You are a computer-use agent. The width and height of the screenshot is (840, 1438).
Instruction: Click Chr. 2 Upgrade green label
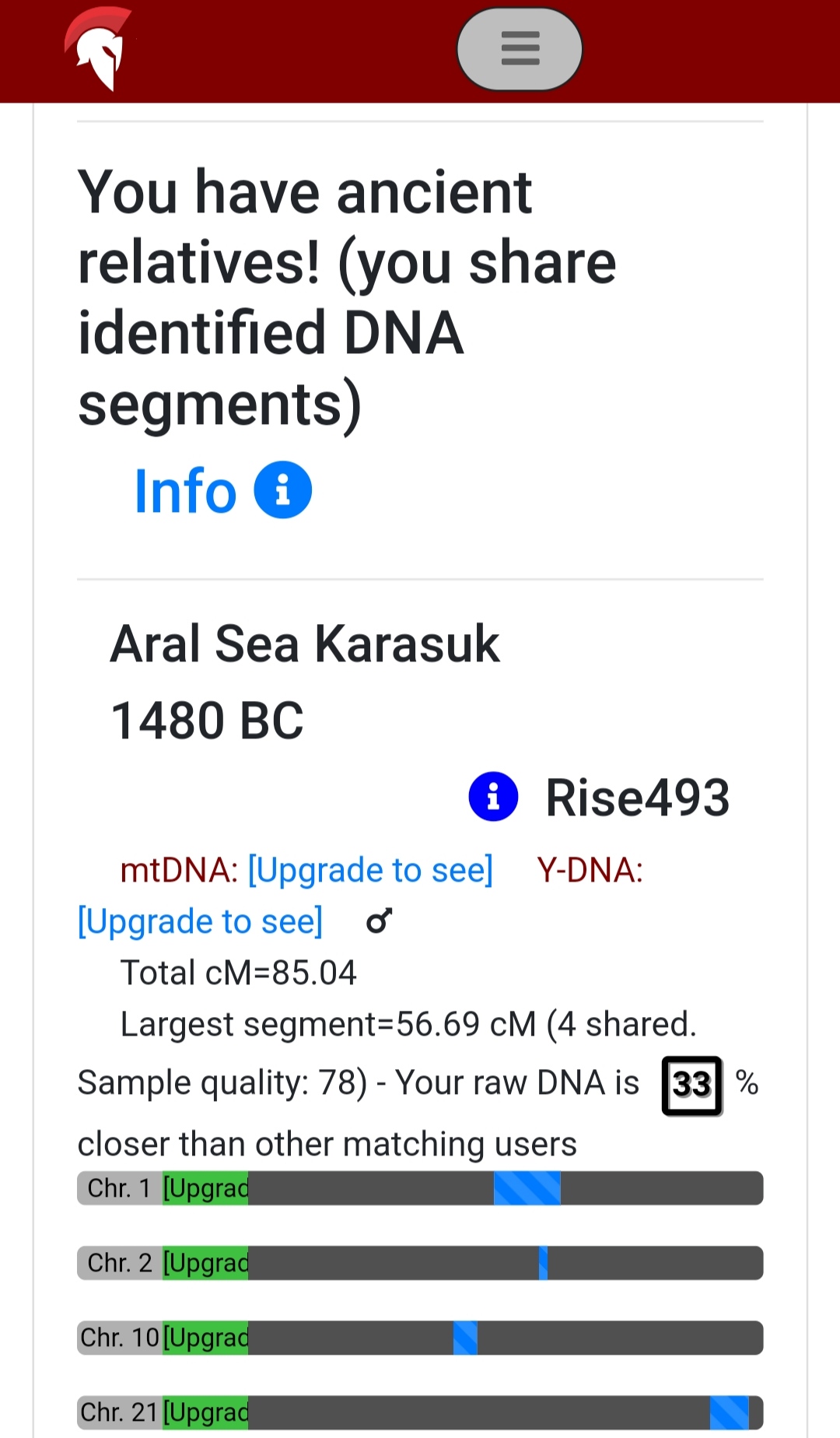click(205, 1263)
